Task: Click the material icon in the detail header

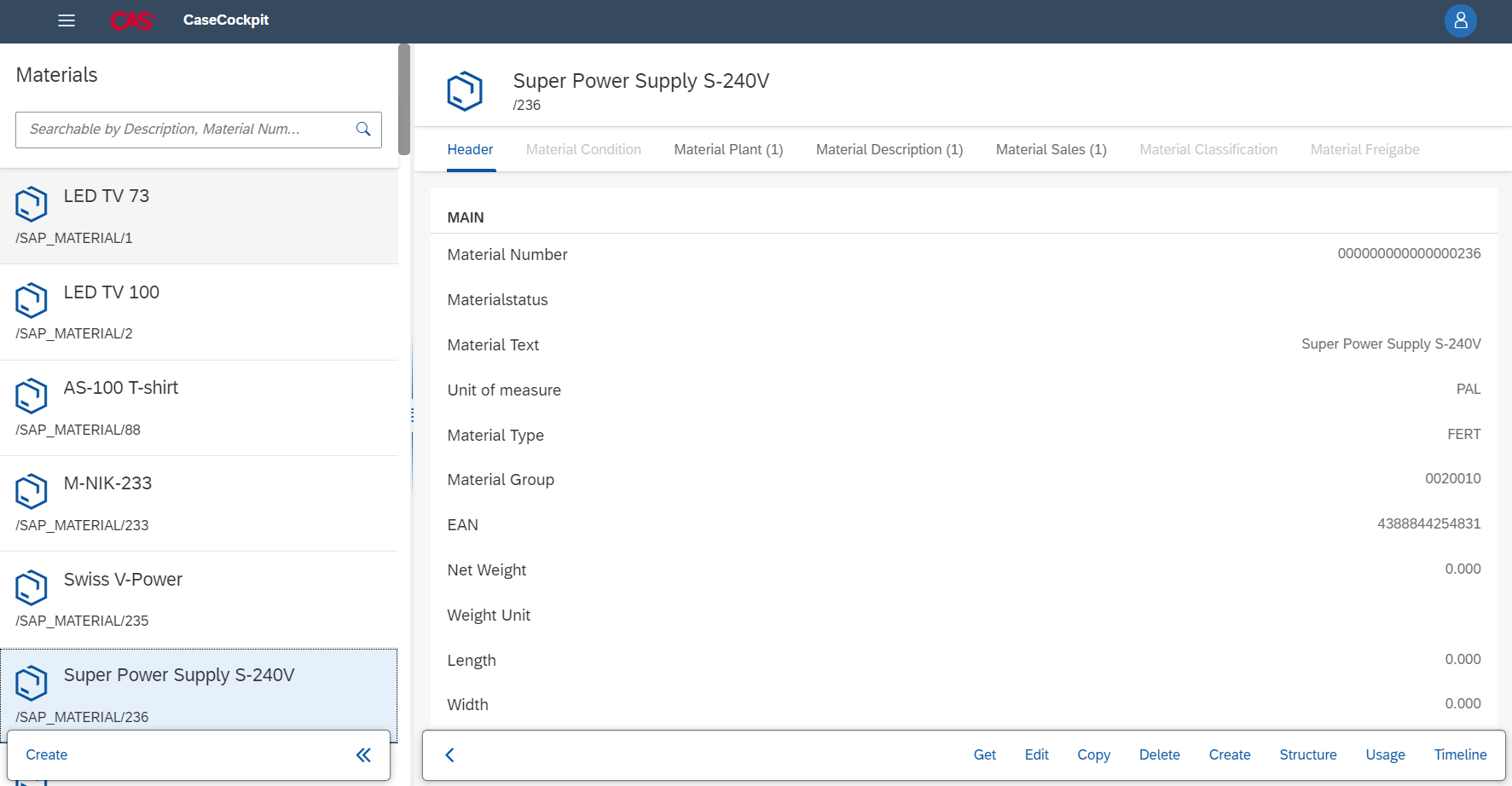Action: [465, 91]
